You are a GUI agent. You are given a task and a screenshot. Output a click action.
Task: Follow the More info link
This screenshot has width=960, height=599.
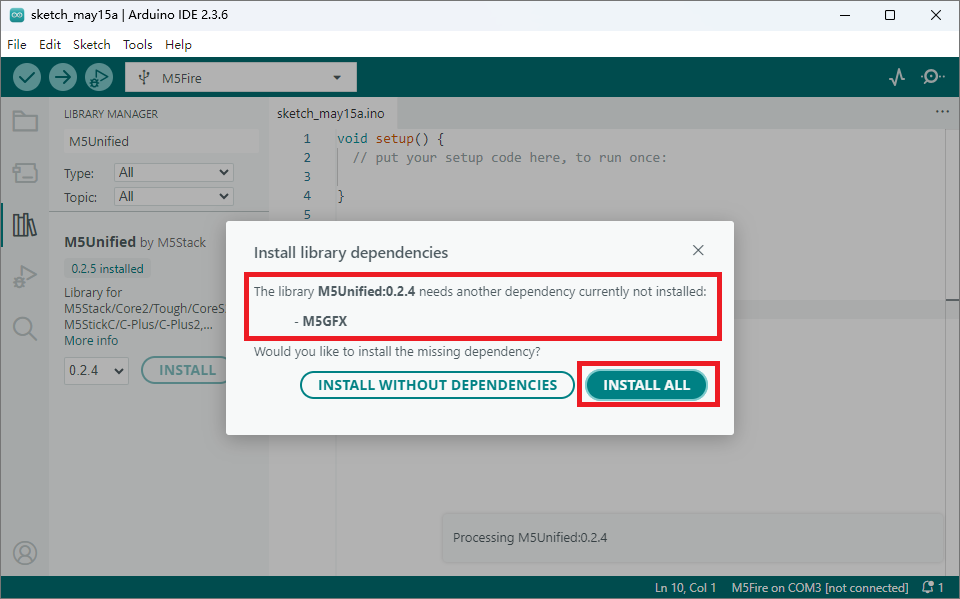91,341
